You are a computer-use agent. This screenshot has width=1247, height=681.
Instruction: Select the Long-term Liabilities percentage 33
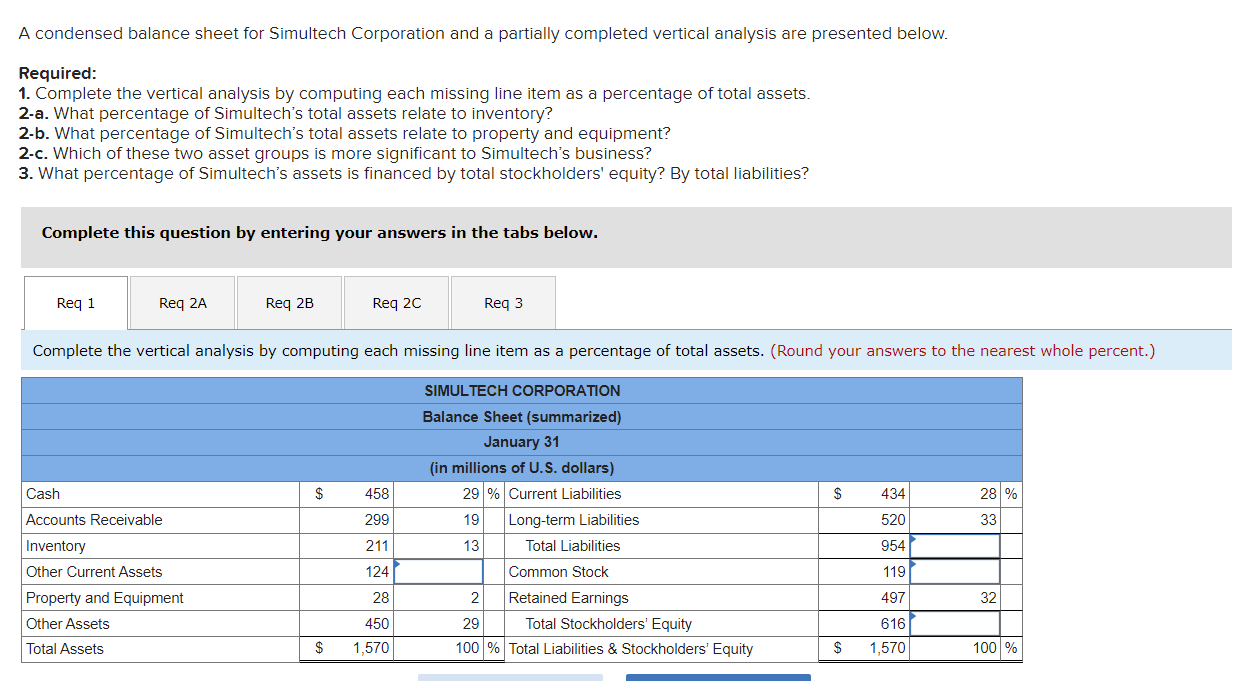tap(988, 520)
